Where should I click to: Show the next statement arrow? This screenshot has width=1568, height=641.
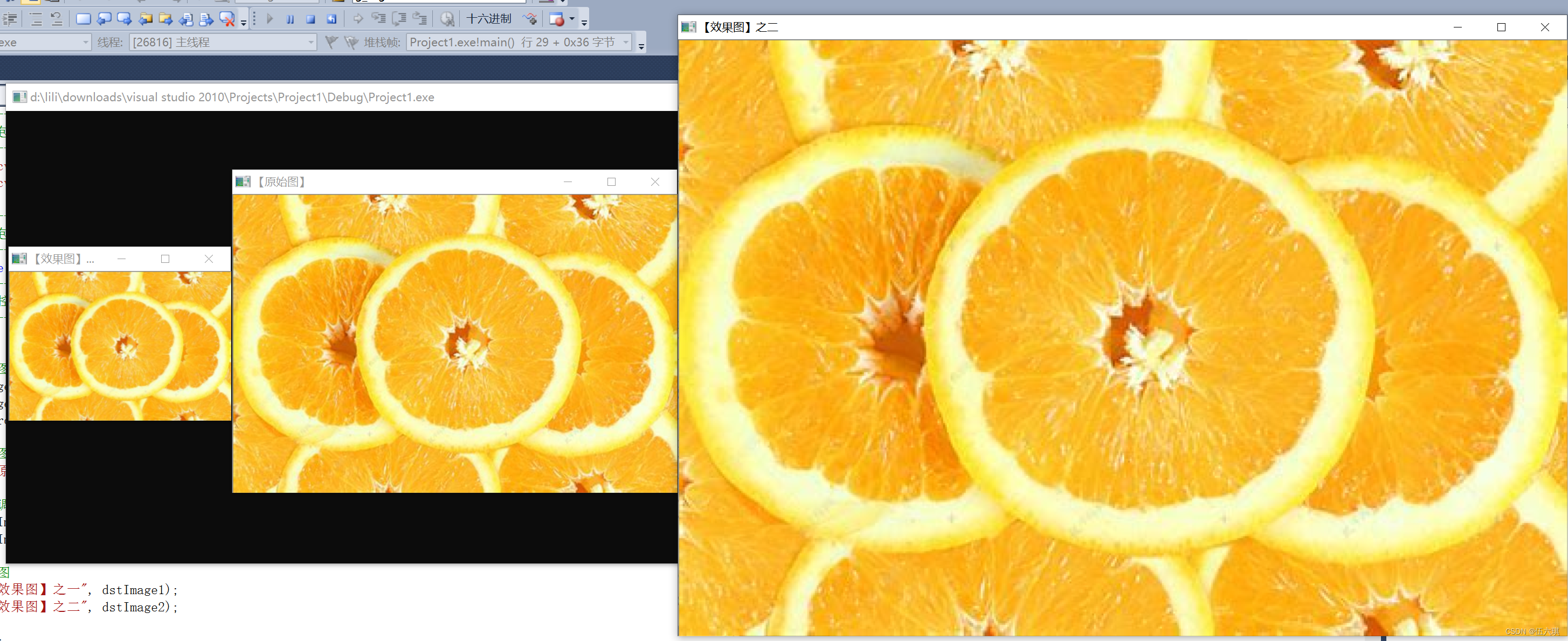358,19
